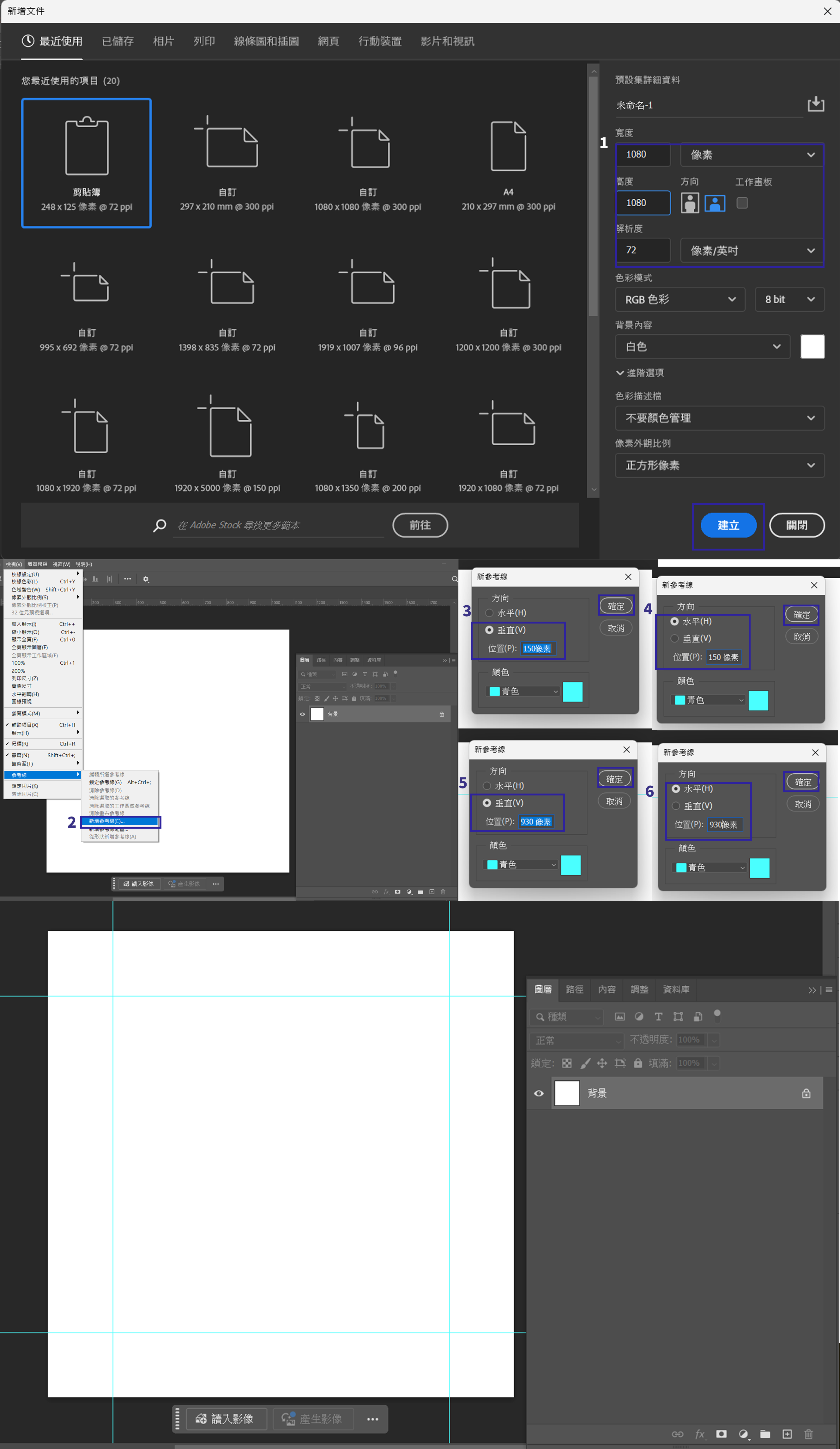The width and height of the screenshot is (840, 1449).
Task: Toggle layer filtering switch in larger Layers panel
Action: pyautogui.click(x=717, y=1015)
